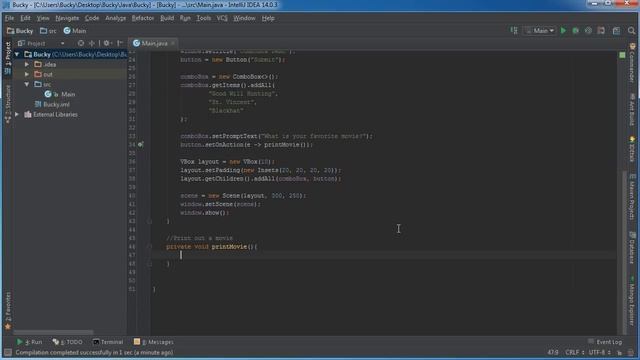The image size is (640, 360).
Task: Open the Tools menu
Action: pos(203,18)
